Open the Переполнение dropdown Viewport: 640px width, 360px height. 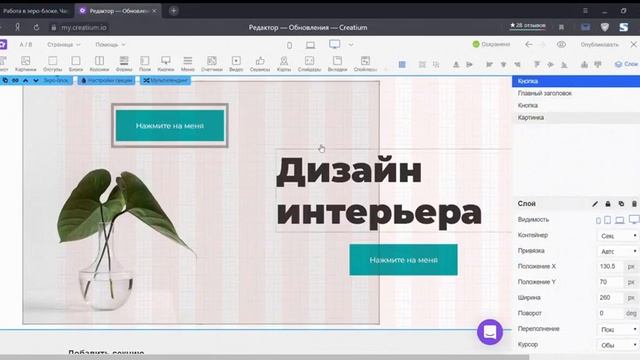618,329
